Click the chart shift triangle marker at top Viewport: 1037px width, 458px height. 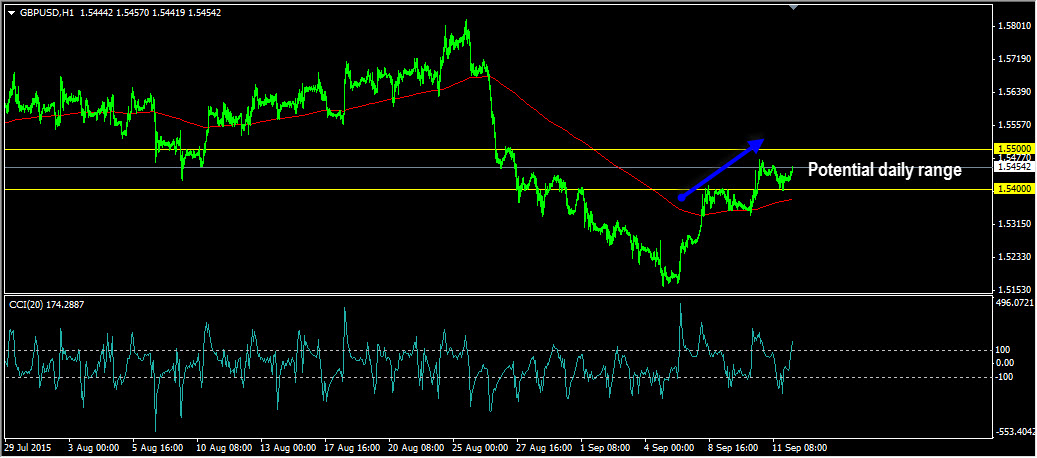794,7
